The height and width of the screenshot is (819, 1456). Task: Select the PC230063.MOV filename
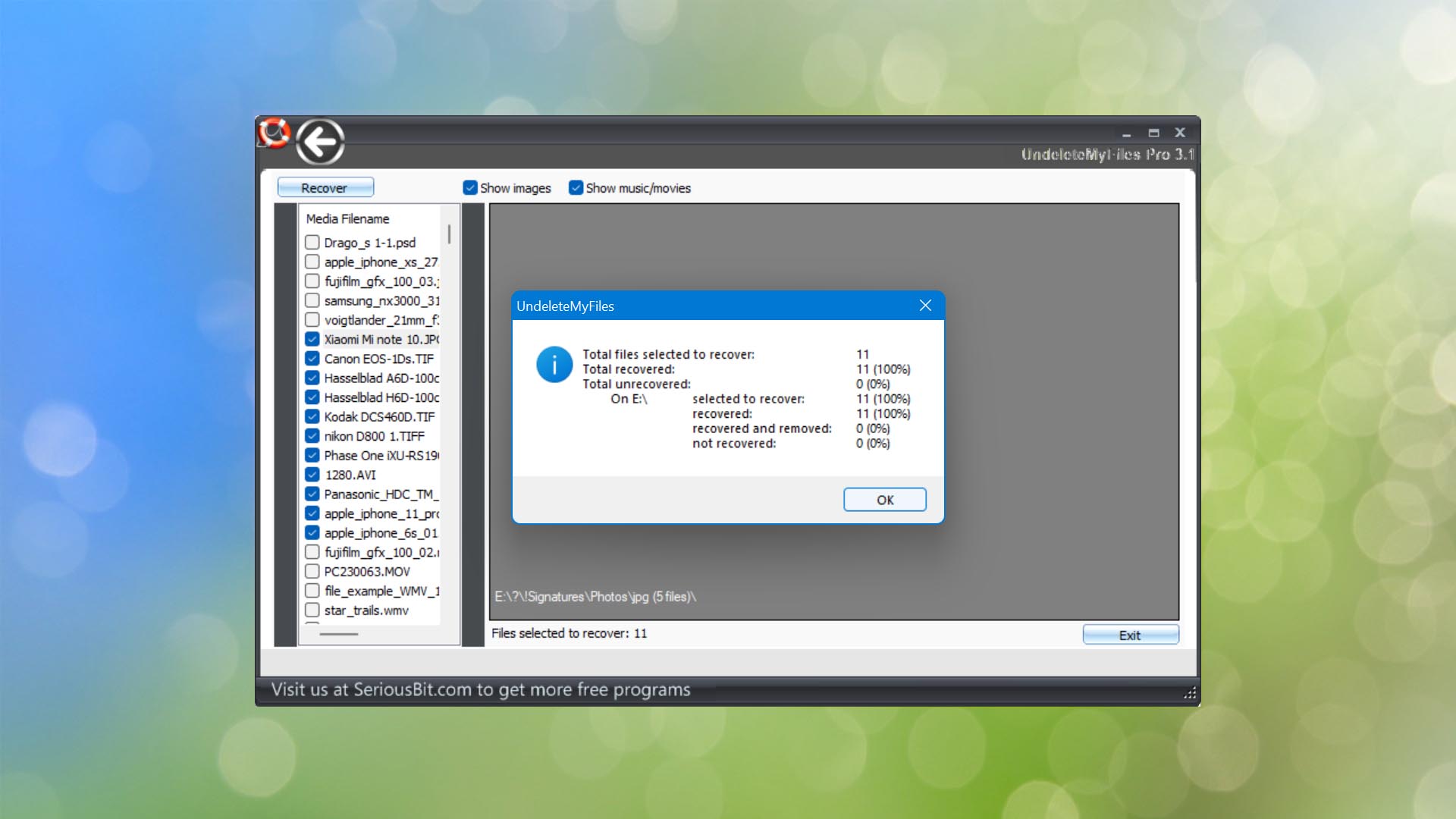[x=367, y=572]
